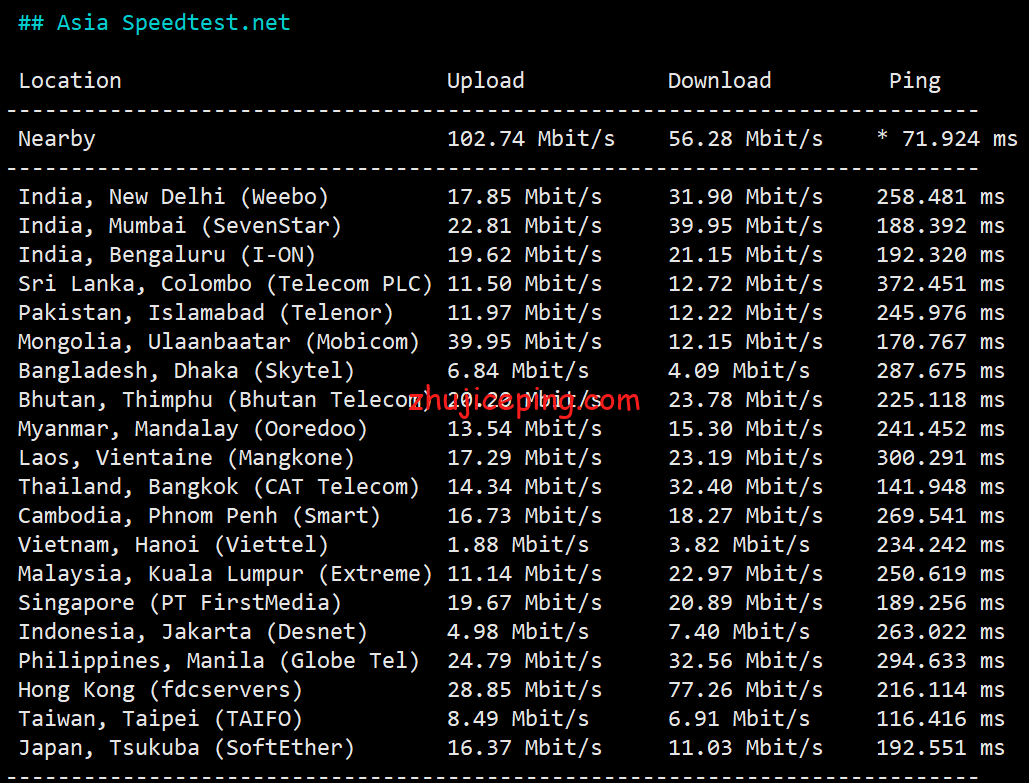
Task: Click Colombo ping 372.451 ms
Action: (940, 284)
